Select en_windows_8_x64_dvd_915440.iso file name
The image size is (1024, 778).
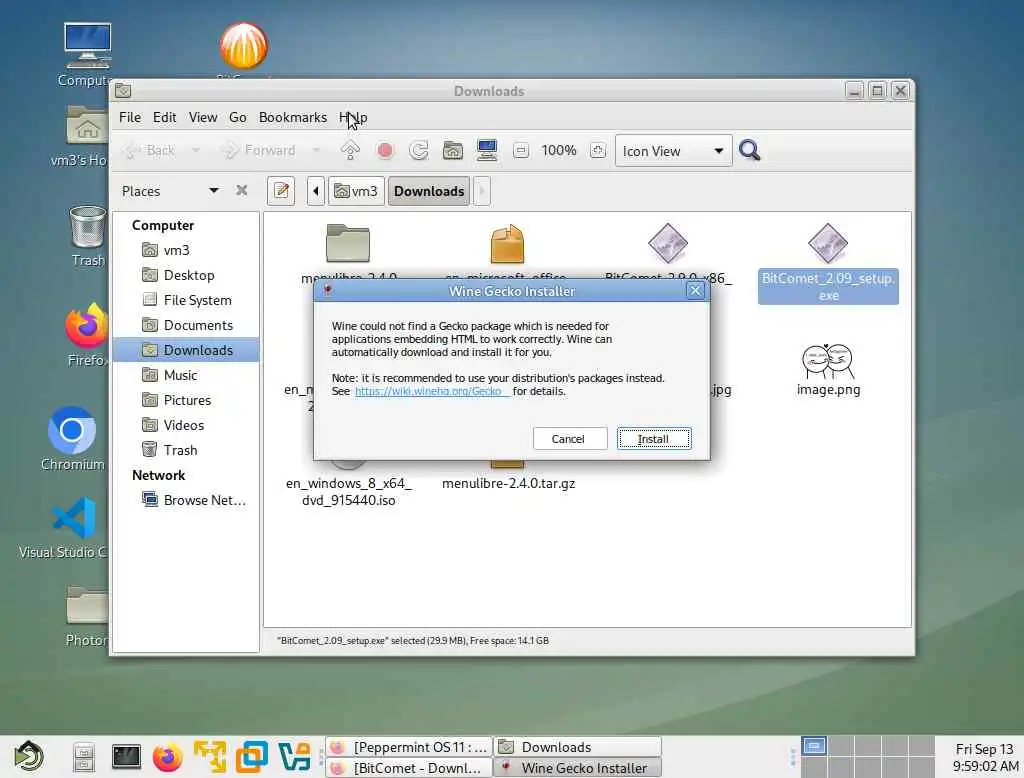[349, 492]
